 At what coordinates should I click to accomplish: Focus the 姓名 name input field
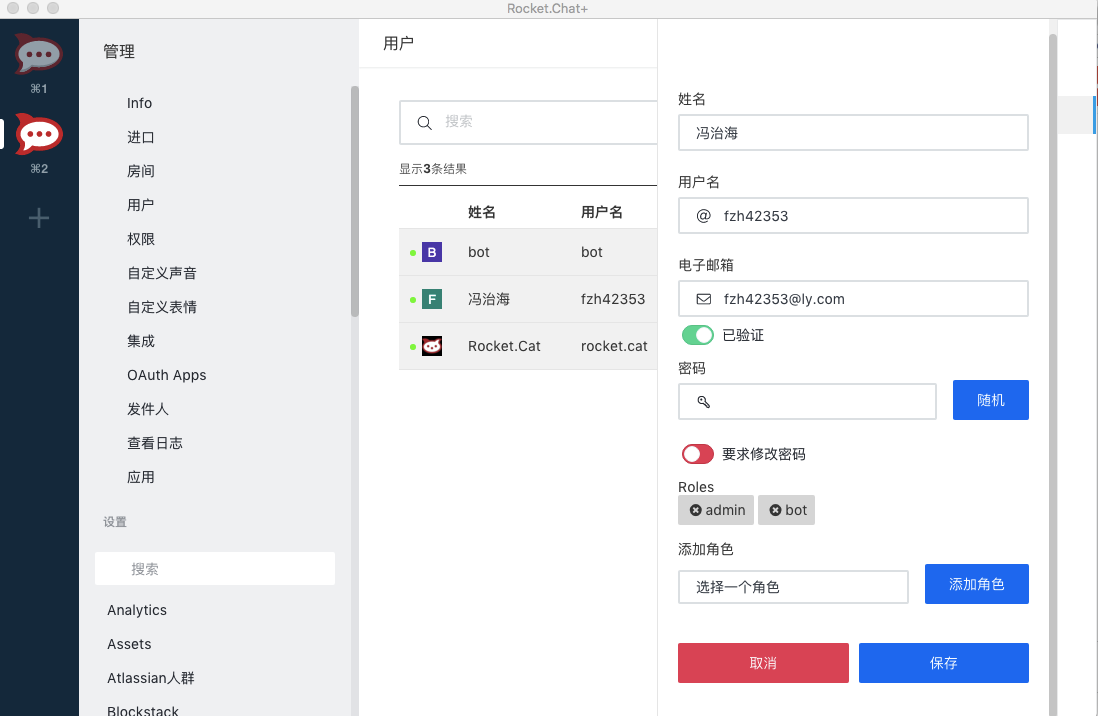pyautogui.click(x=853, y=132)
